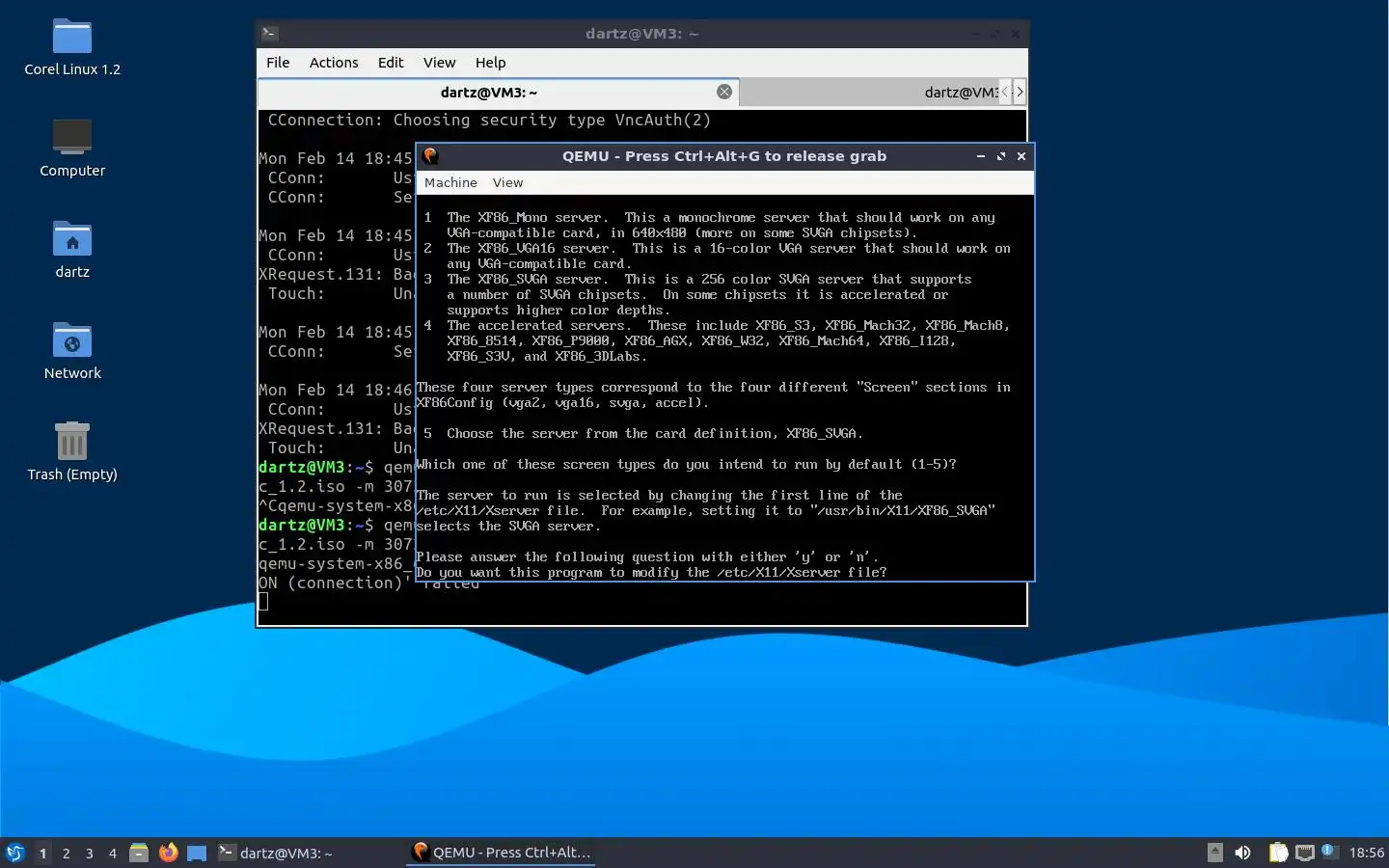The image size is (1389, 868).
Task: Switch to workspace 1 in pager
Action: tap(42, 853)
